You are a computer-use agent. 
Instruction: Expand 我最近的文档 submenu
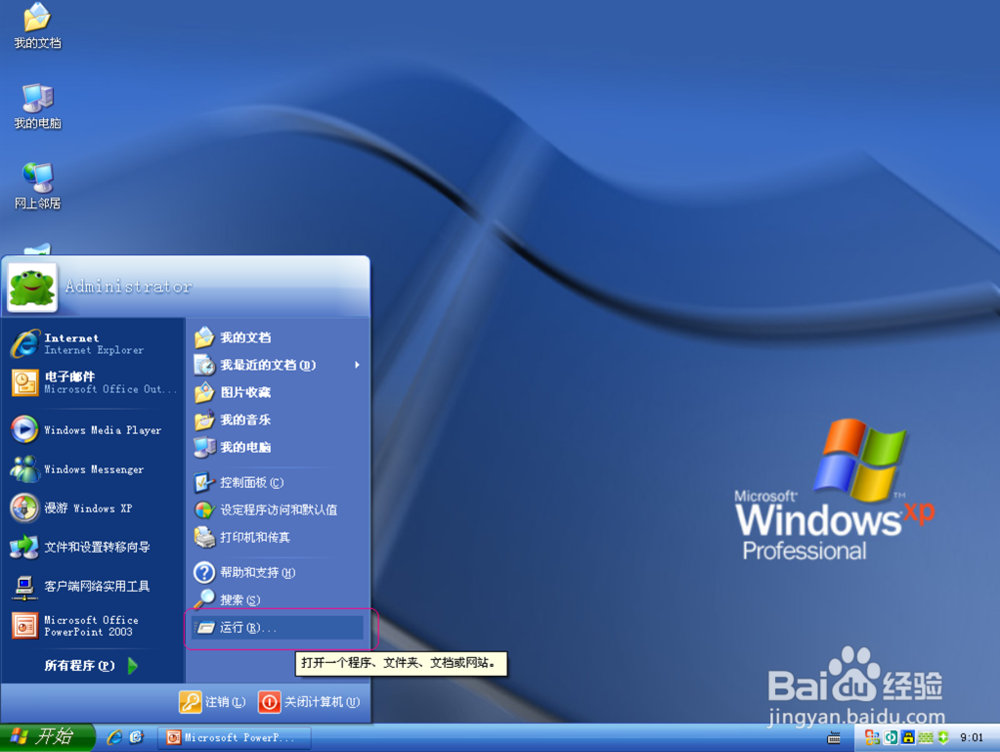click(x=277, y=365)
